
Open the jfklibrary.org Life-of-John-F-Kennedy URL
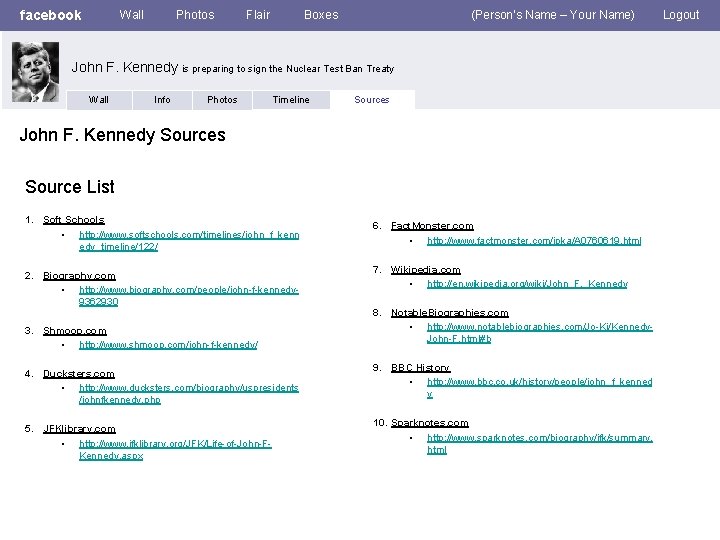pos(175,450)
